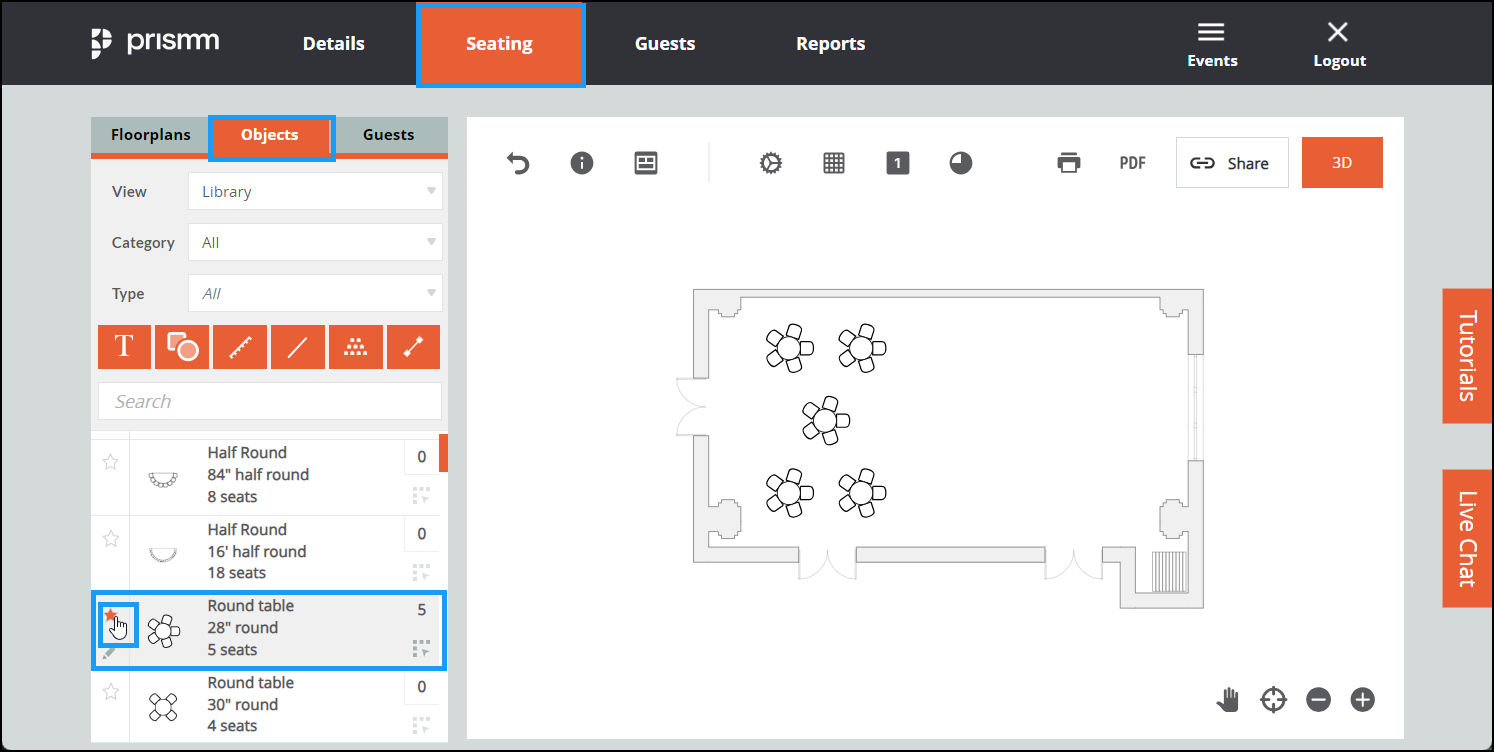Click multi-place icon for 28" round table

pyautogui.click(x=421, y=649)
